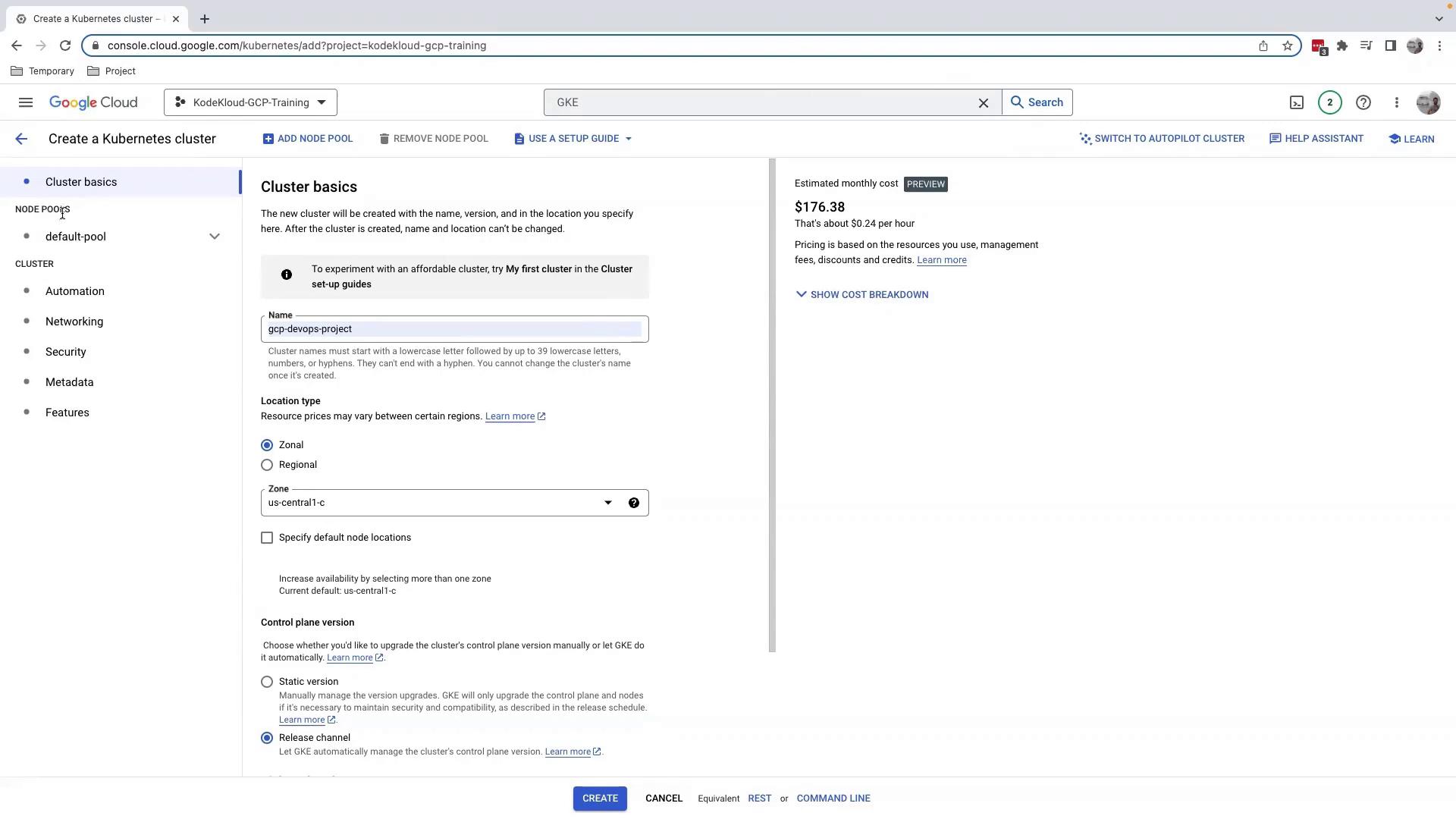Open the help question mark icon in header

[x=1363, y=102]
